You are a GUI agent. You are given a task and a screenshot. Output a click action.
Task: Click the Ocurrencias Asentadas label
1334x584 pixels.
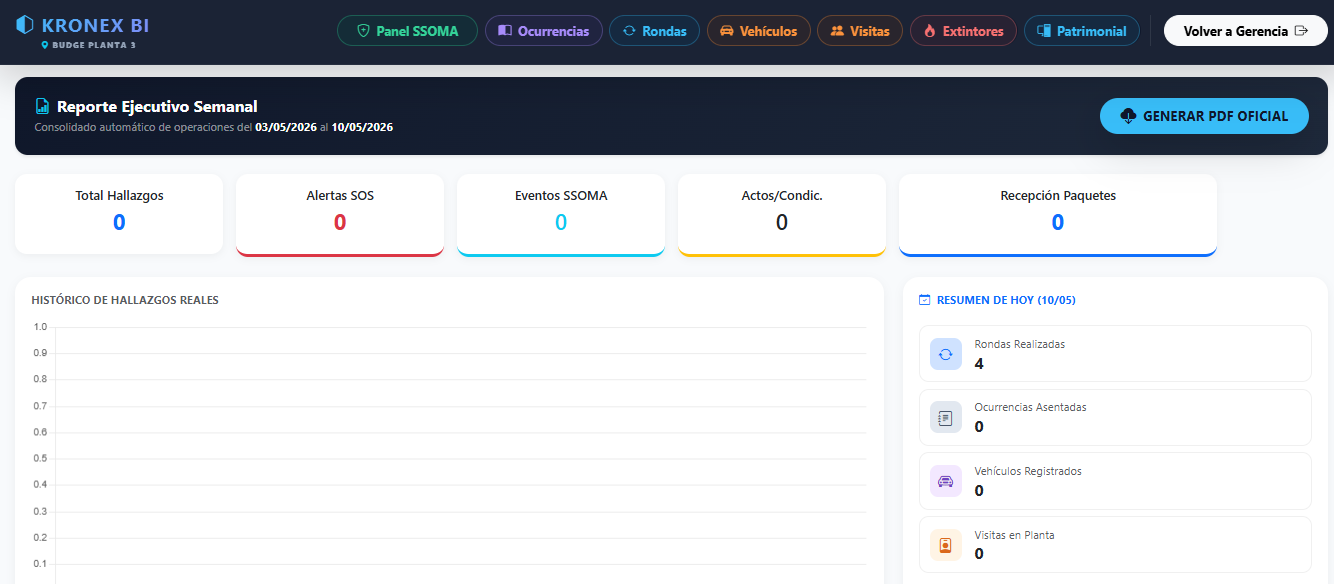1030,407
